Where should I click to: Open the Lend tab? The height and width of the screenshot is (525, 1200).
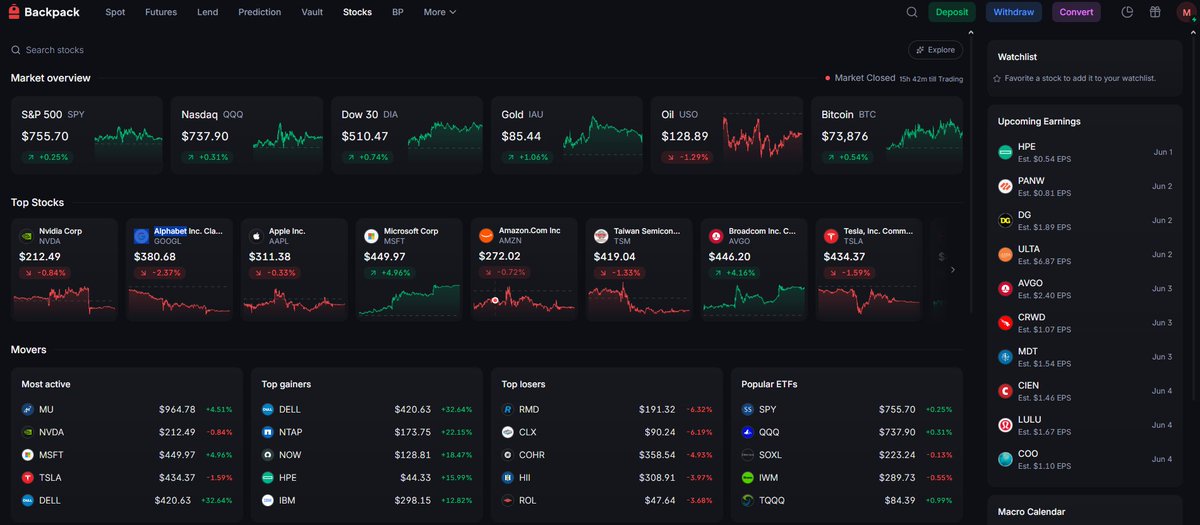207,12
